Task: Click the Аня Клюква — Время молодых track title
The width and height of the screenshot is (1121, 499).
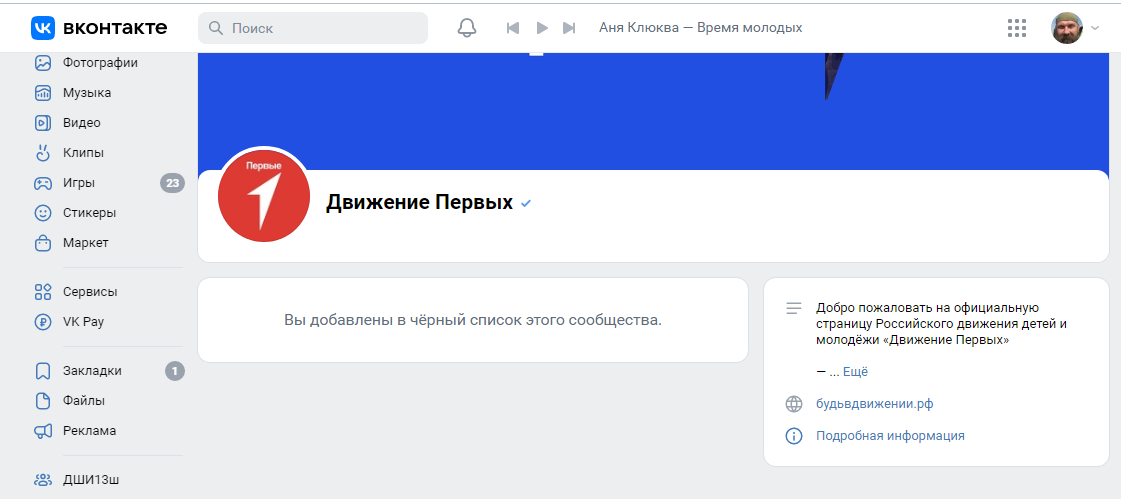Action: pos(701,28)
